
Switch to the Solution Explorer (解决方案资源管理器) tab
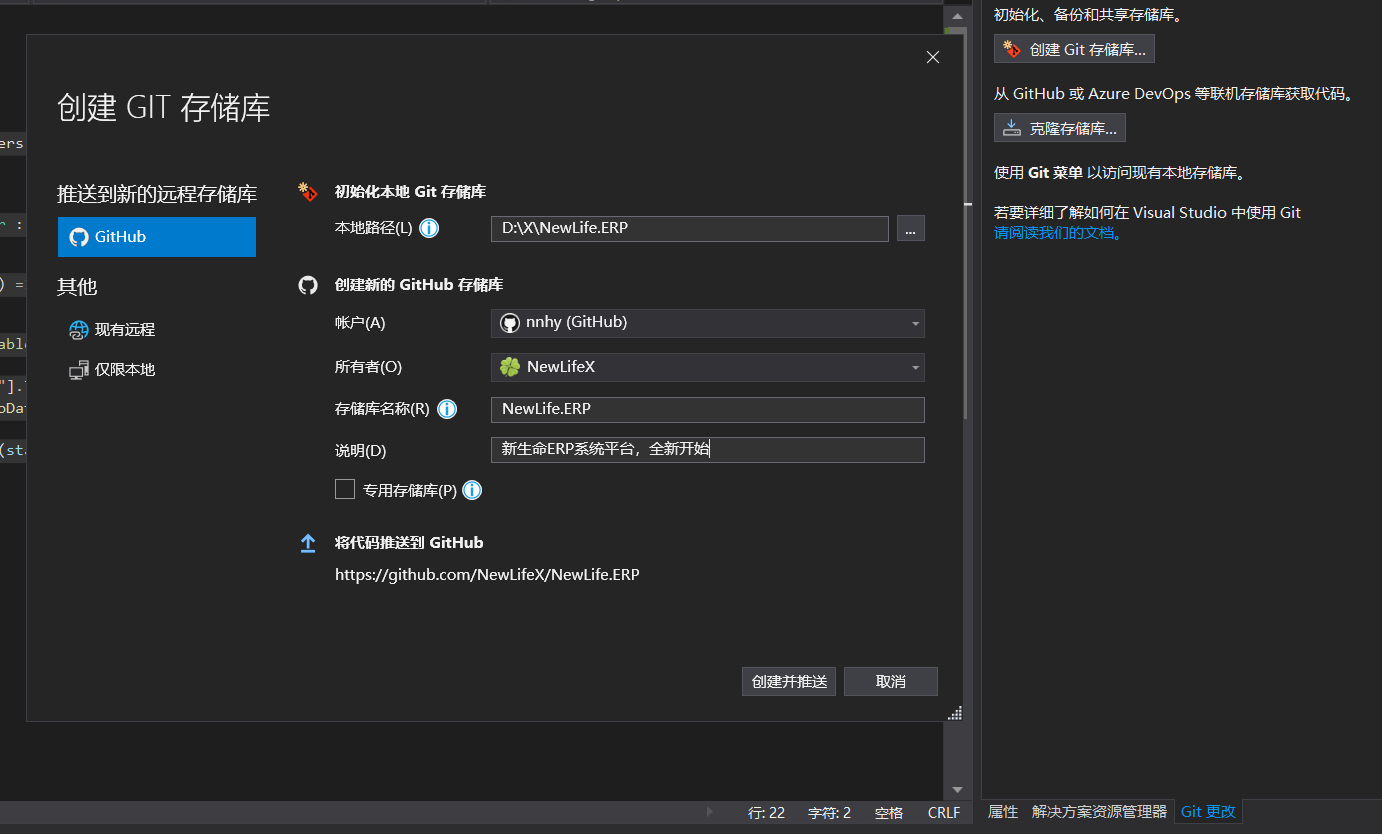pos(1099,812)
